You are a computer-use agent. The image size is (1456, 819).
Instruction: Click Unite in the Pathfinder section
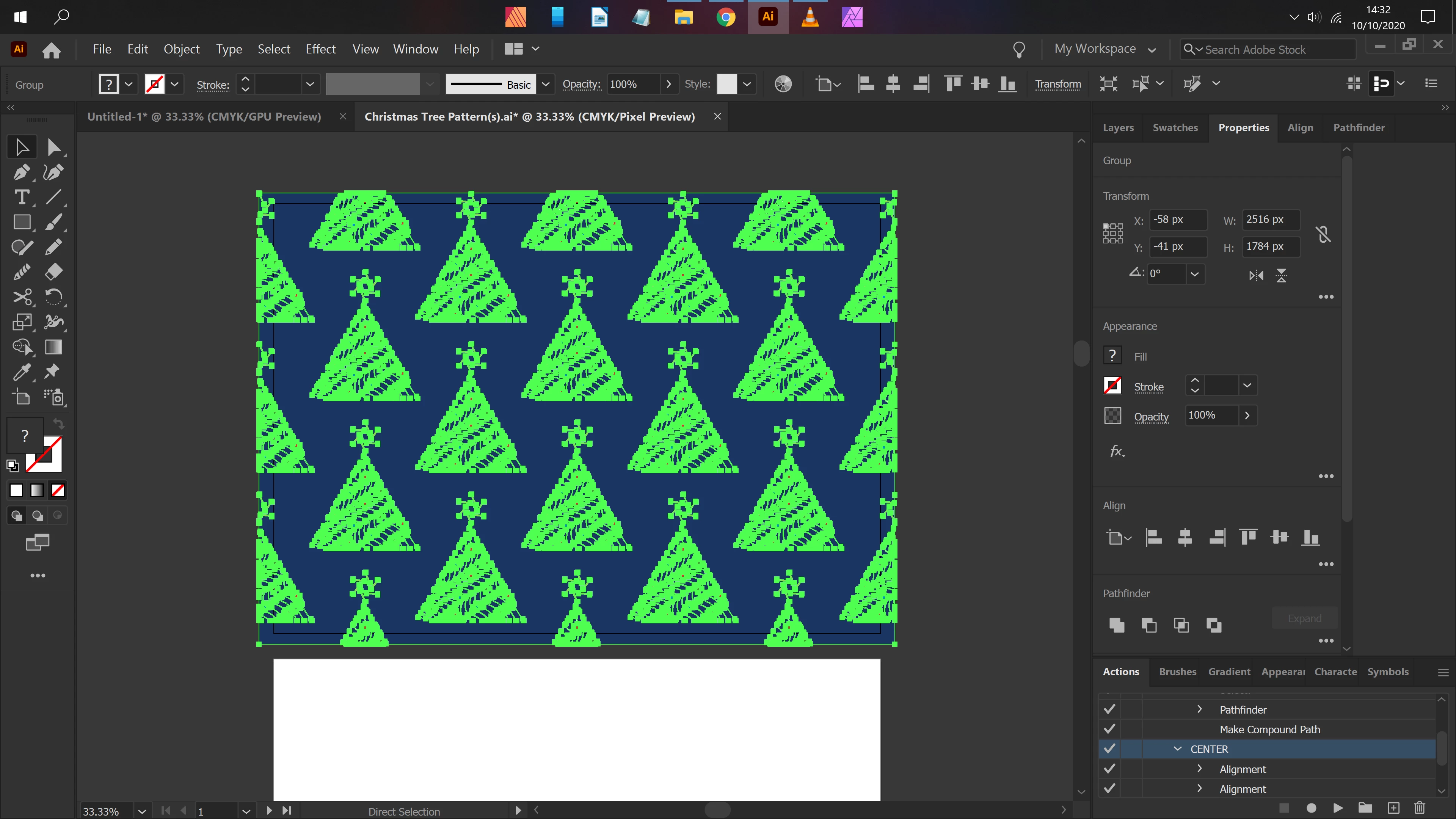1116,624
